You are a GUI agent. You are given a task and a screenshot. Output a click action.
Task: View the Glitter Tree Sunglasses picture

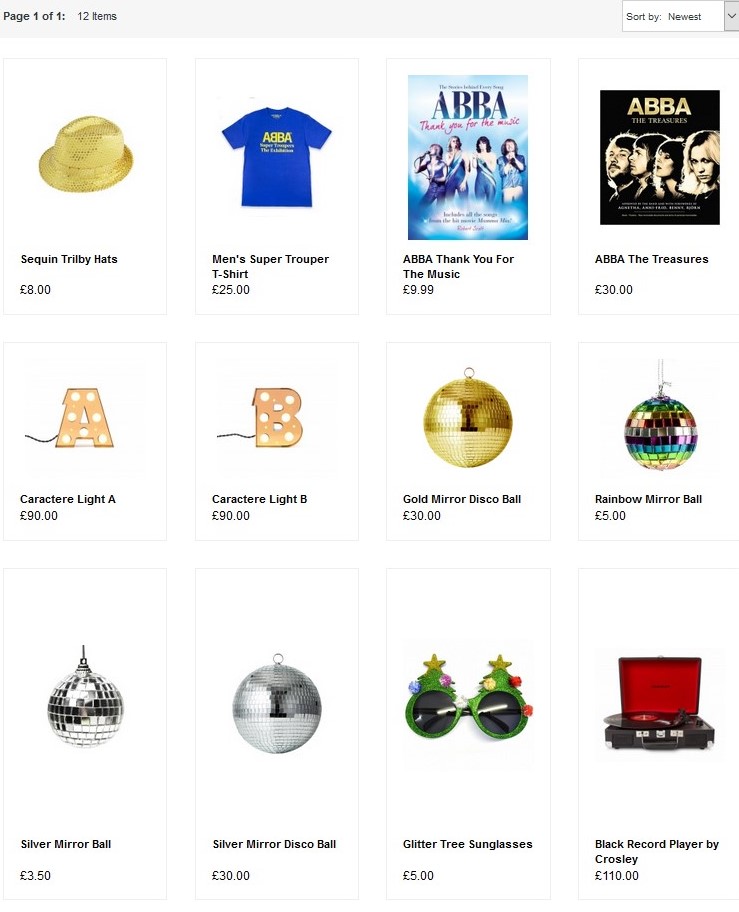[469, 703]
